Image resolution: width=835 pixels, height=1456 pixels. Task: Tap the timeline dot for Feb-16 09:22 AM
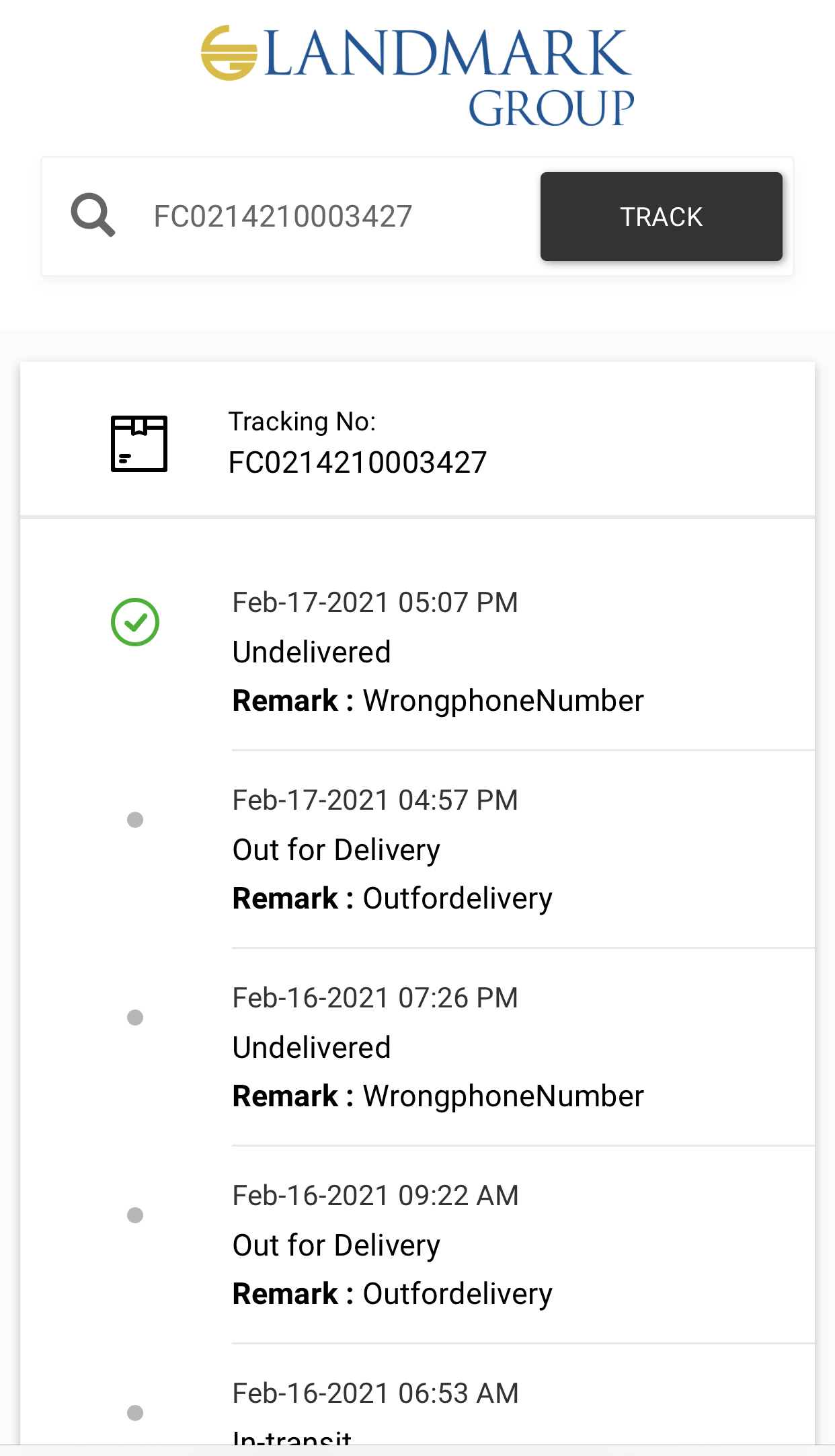coord(135,1215)
